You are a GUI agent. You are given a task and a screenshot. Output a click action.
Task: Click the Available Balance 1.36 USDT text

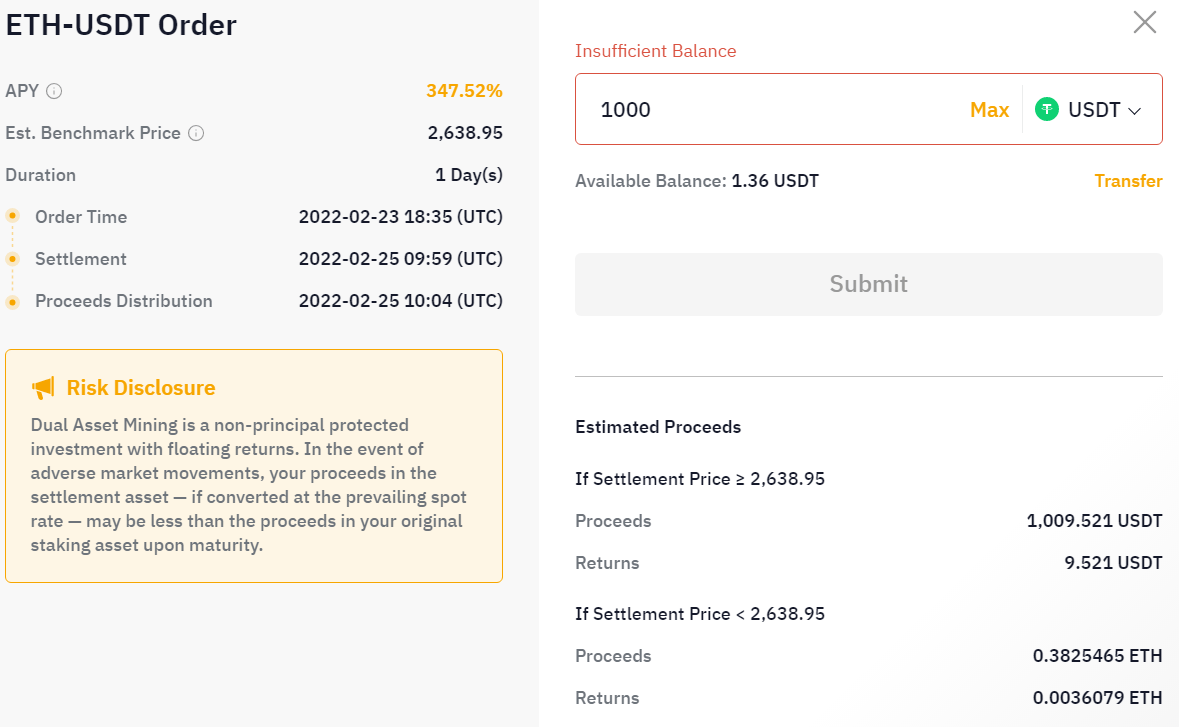coord(696,181)
